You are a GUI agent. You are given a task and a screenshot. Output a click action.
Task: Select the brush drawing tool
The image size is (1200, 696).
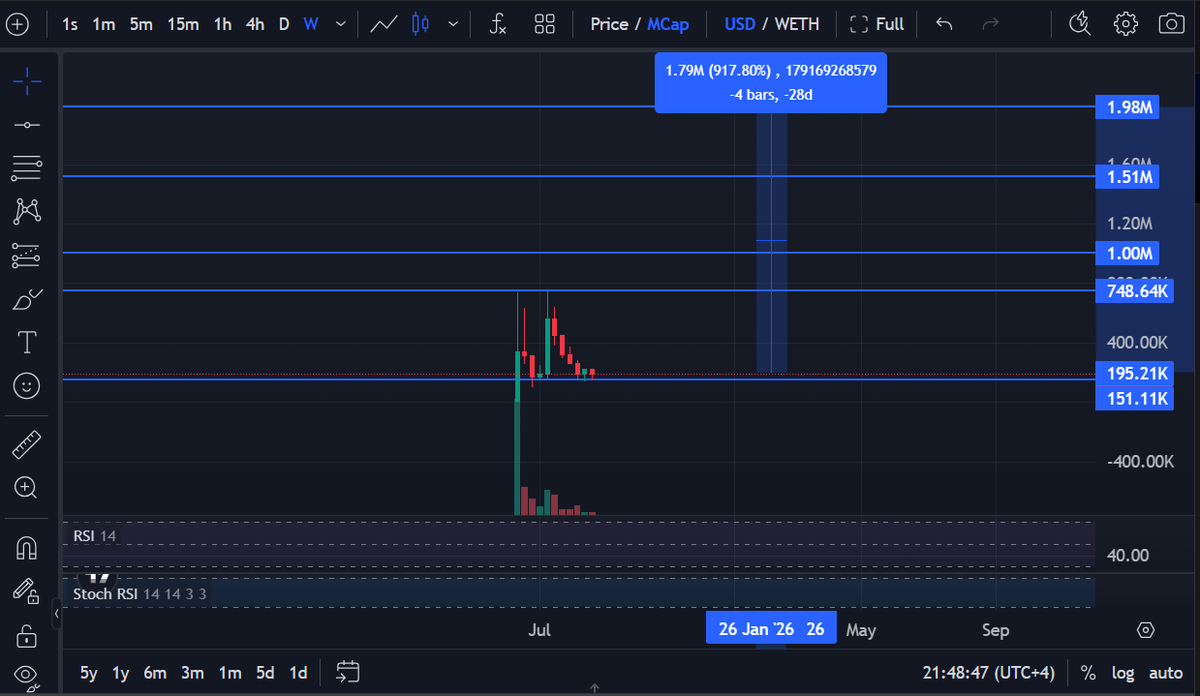(27, 298)
